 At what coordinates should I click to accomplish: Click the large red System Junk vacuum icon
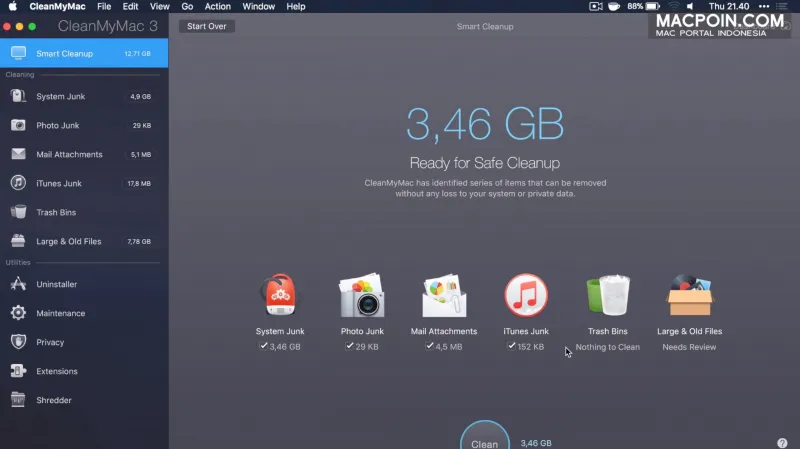coord(280,295)
